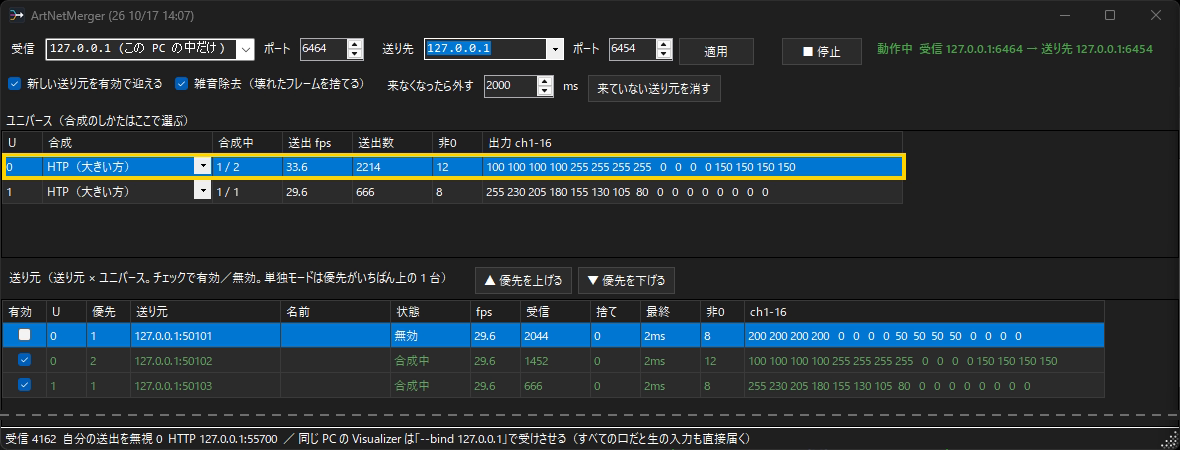Click the 出力 ch1-16 column header

[692, 142]
